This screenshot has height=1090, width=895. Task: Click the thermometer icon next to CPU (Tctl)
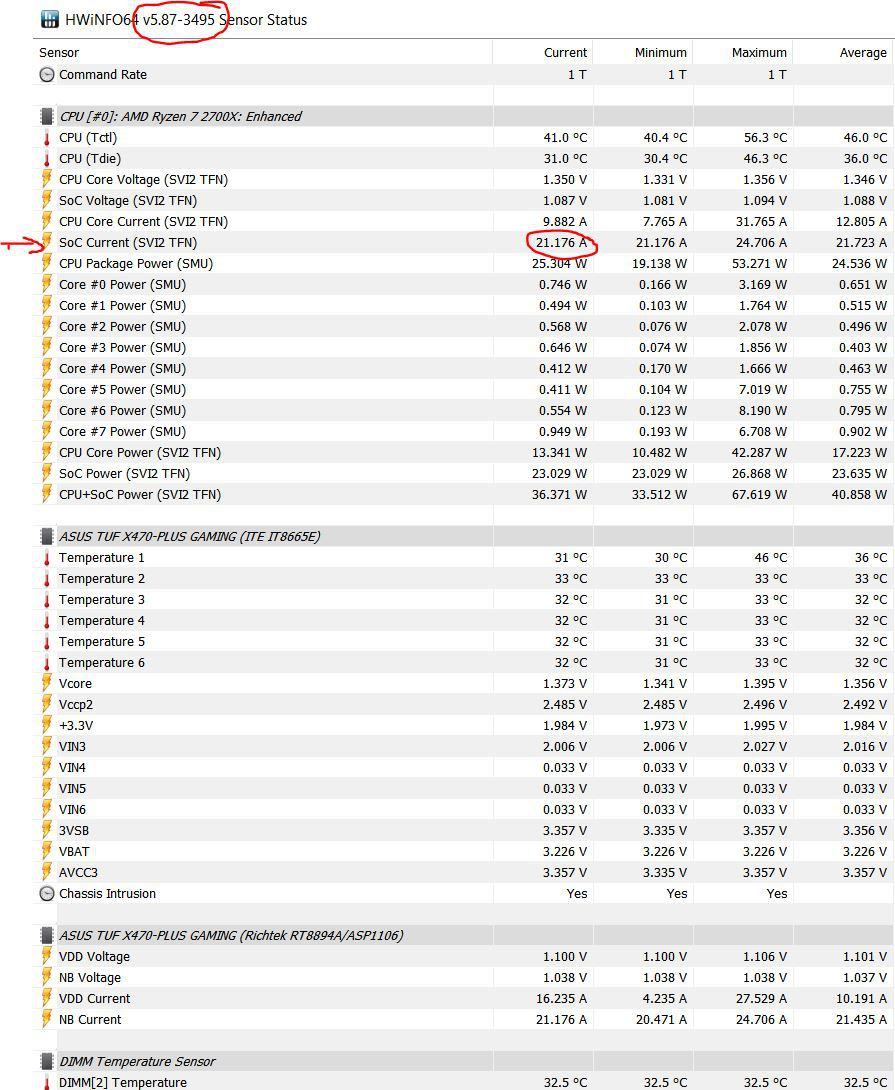(47, 138)
